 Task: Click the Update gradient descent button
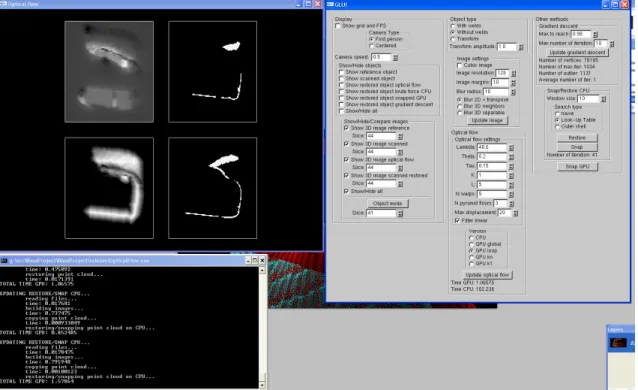[577, 53]
